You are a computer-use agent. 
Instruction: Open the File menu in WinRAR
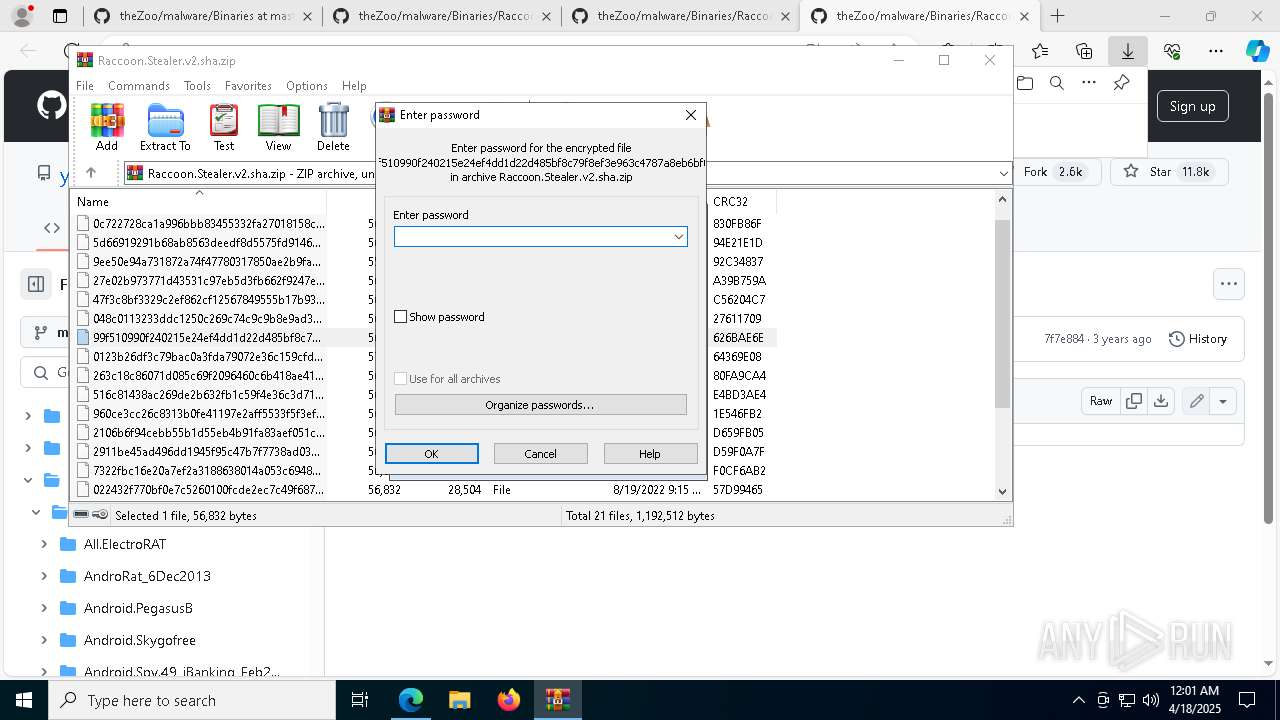85,86
